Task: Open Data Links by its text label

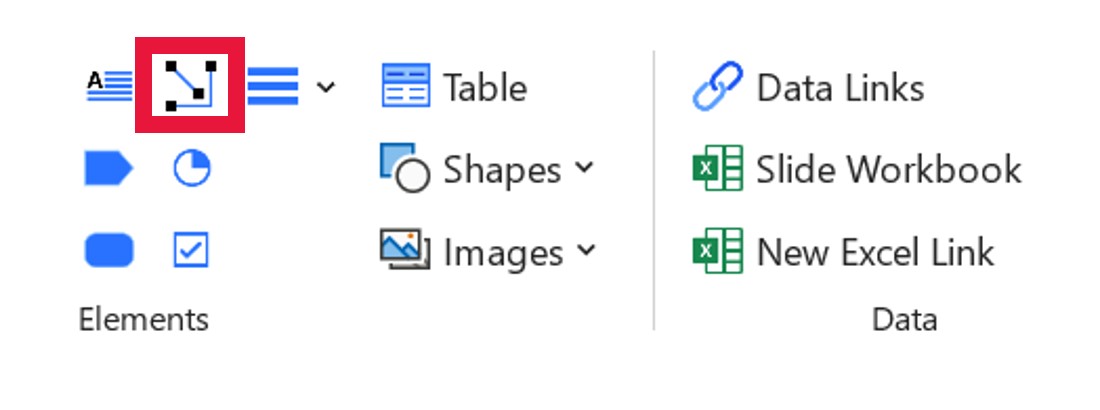Action: pos(840,88)
